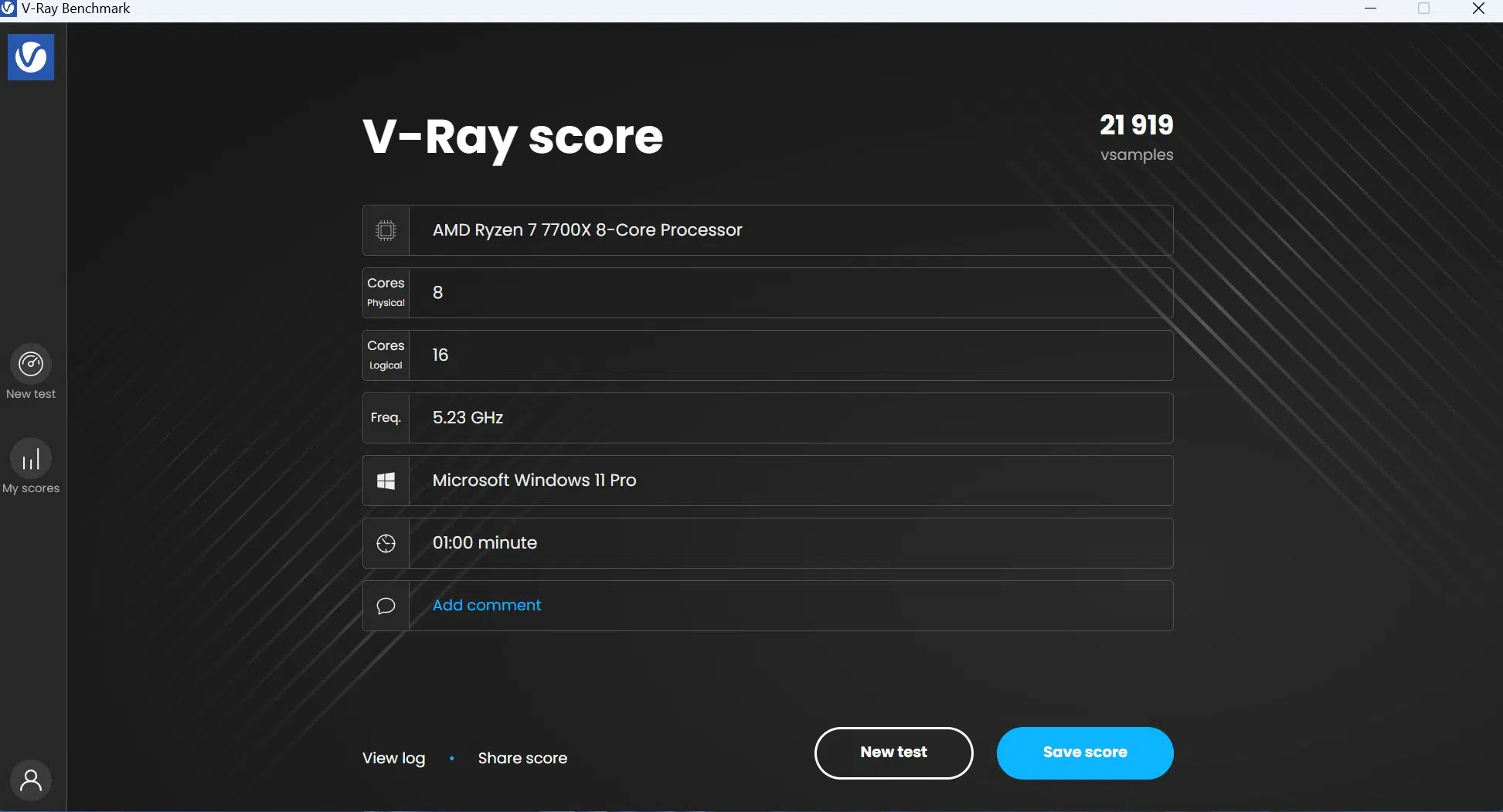Click the CPU chip icon beside processor name
Image resolution: width=1503 pixels, height=812 pixels.
tap(386, 230)
